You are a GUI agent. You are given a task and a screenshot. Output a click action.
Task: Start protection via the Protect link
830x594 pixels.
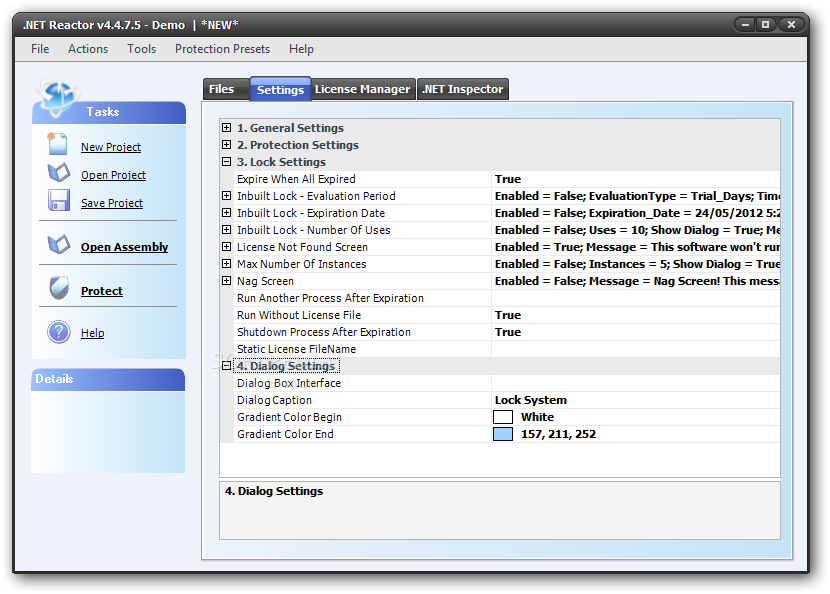pyautogui.click(x=102, y=291)
